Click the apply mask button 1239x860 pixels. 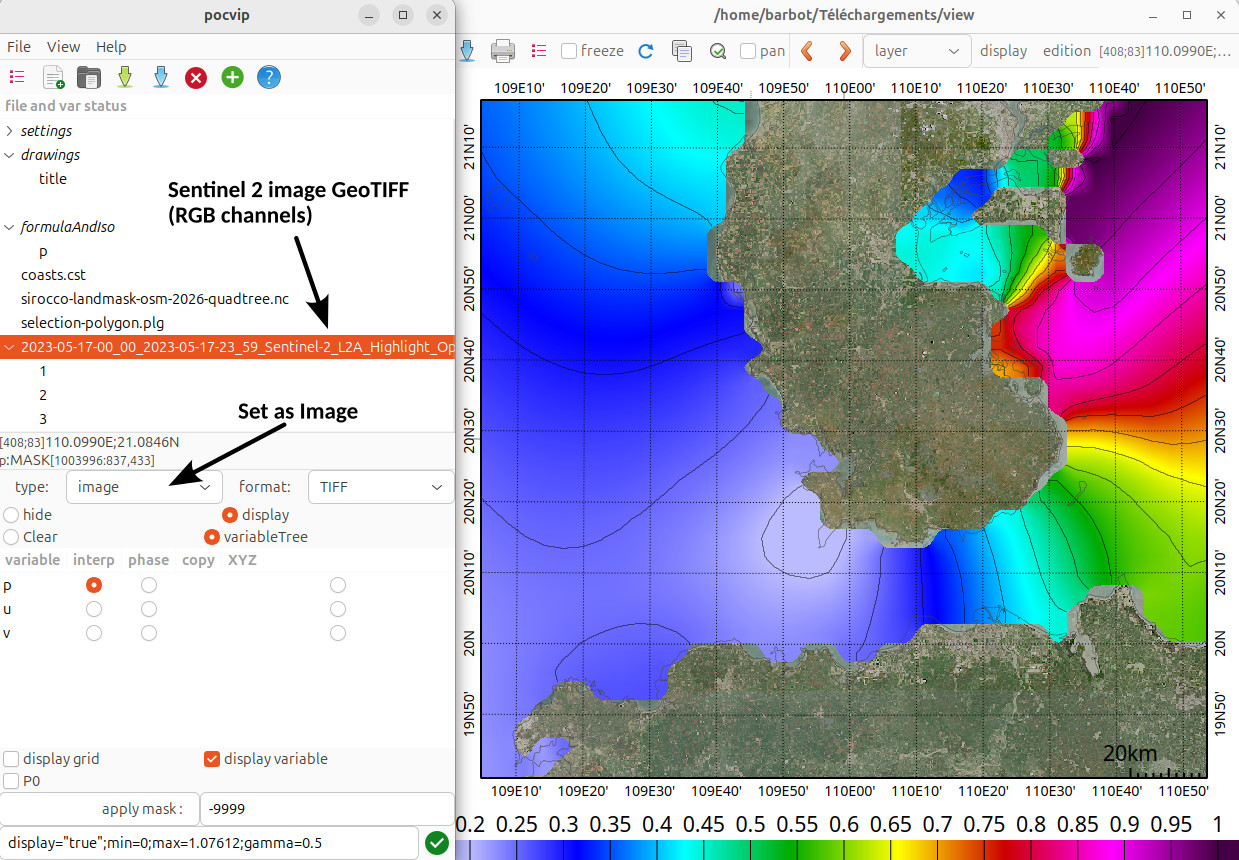pyautogui.click(x=100, y=809)
